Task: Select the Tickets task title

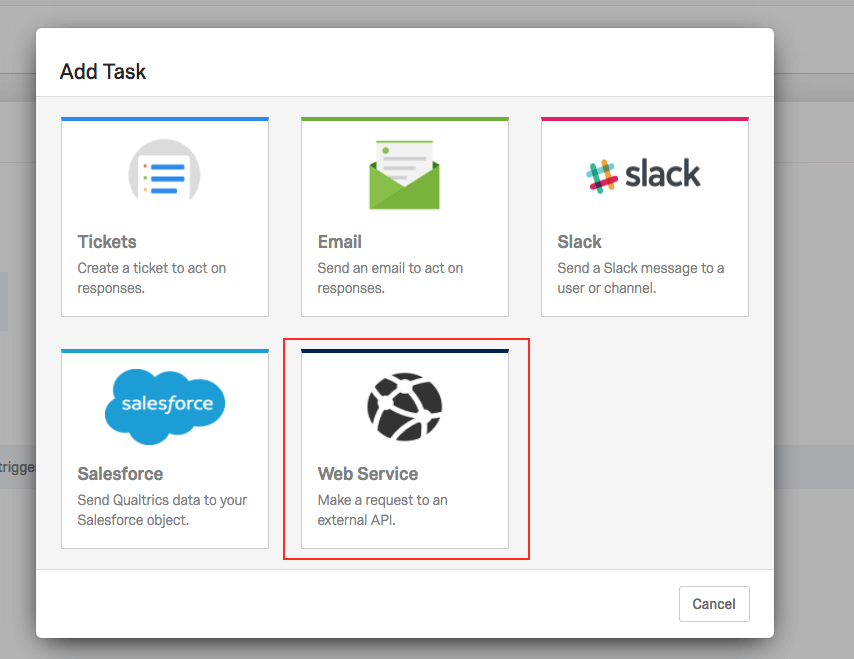Action: click(x=107, y=242)
